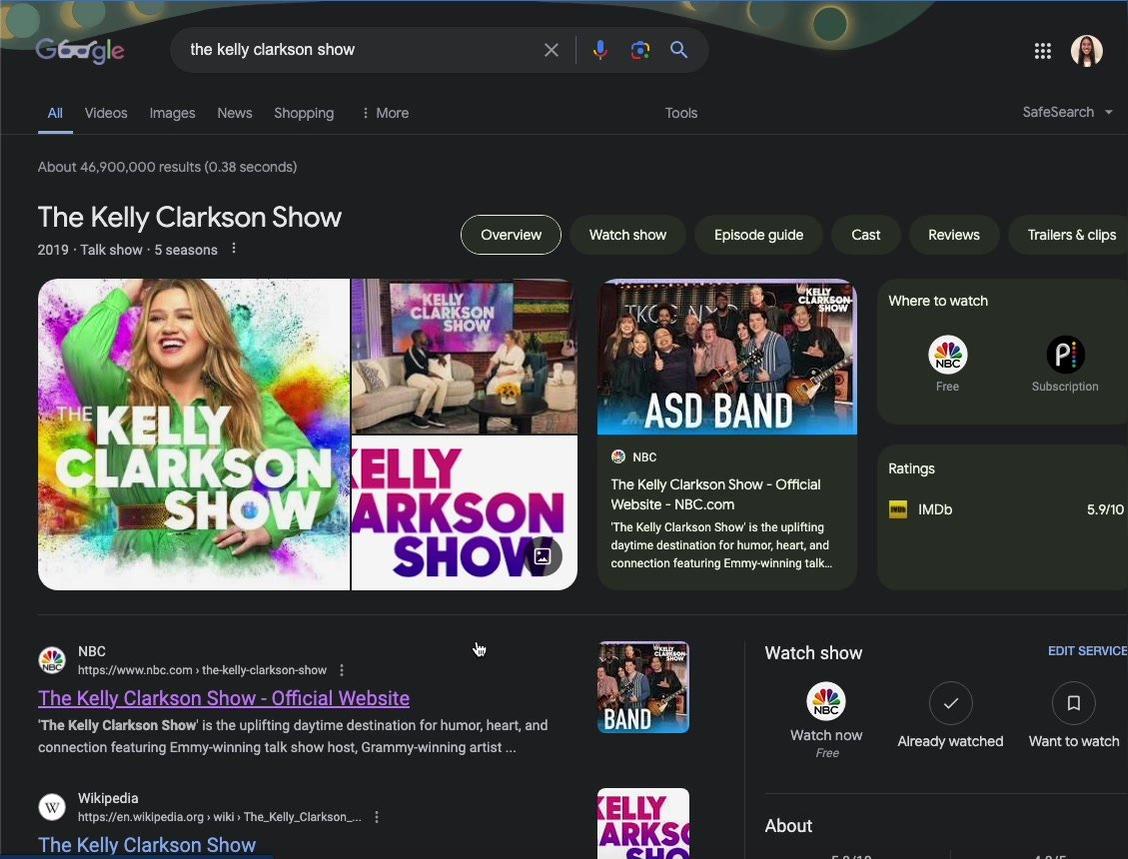This screenshot has height=859, width=1128.
Task: Mark the show as Already watched
Action: pyautogui.click(x=950, y=703)
